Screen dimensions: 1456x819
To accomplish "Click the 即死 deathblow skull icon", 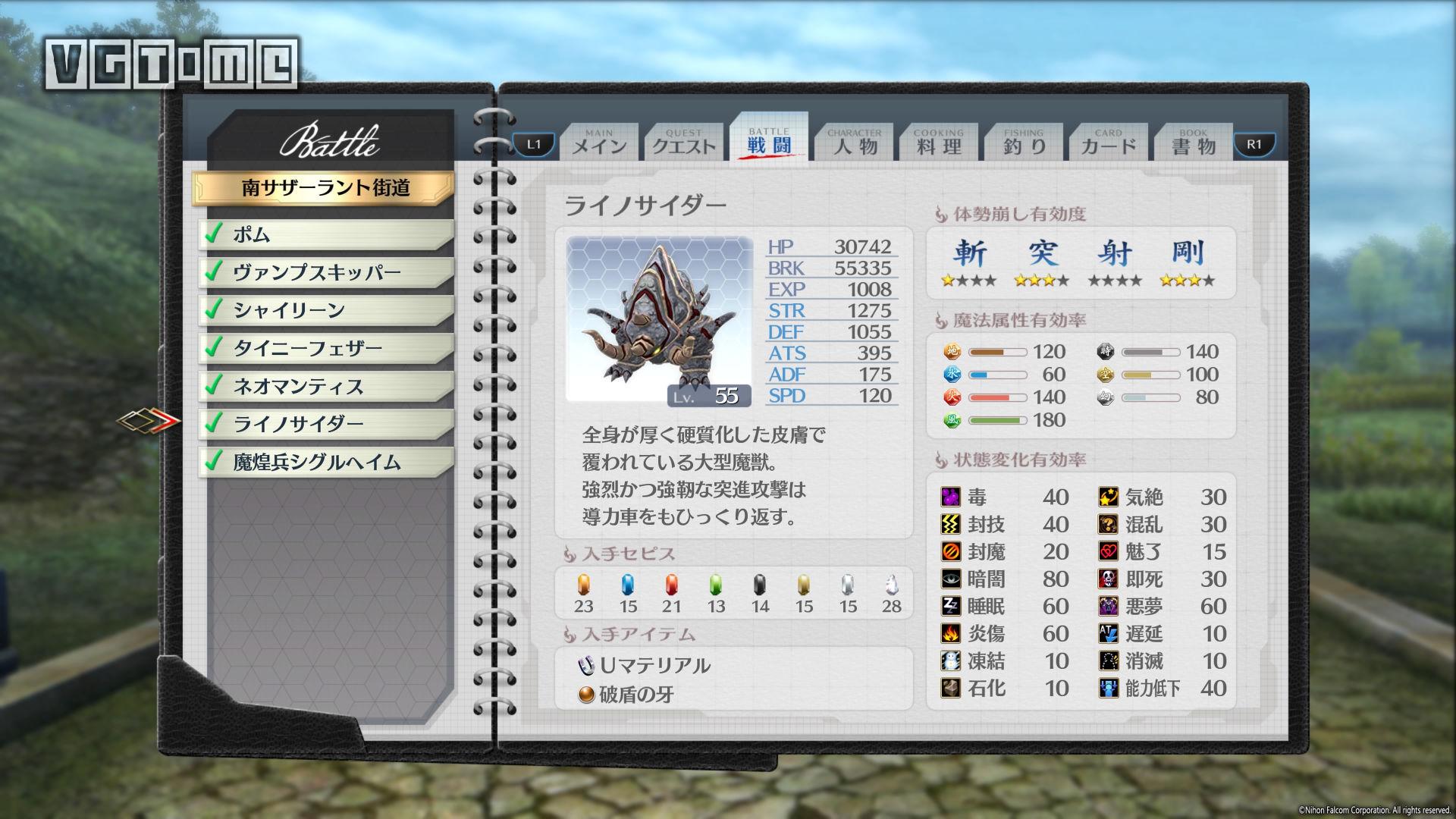I will pos(1108,579).
